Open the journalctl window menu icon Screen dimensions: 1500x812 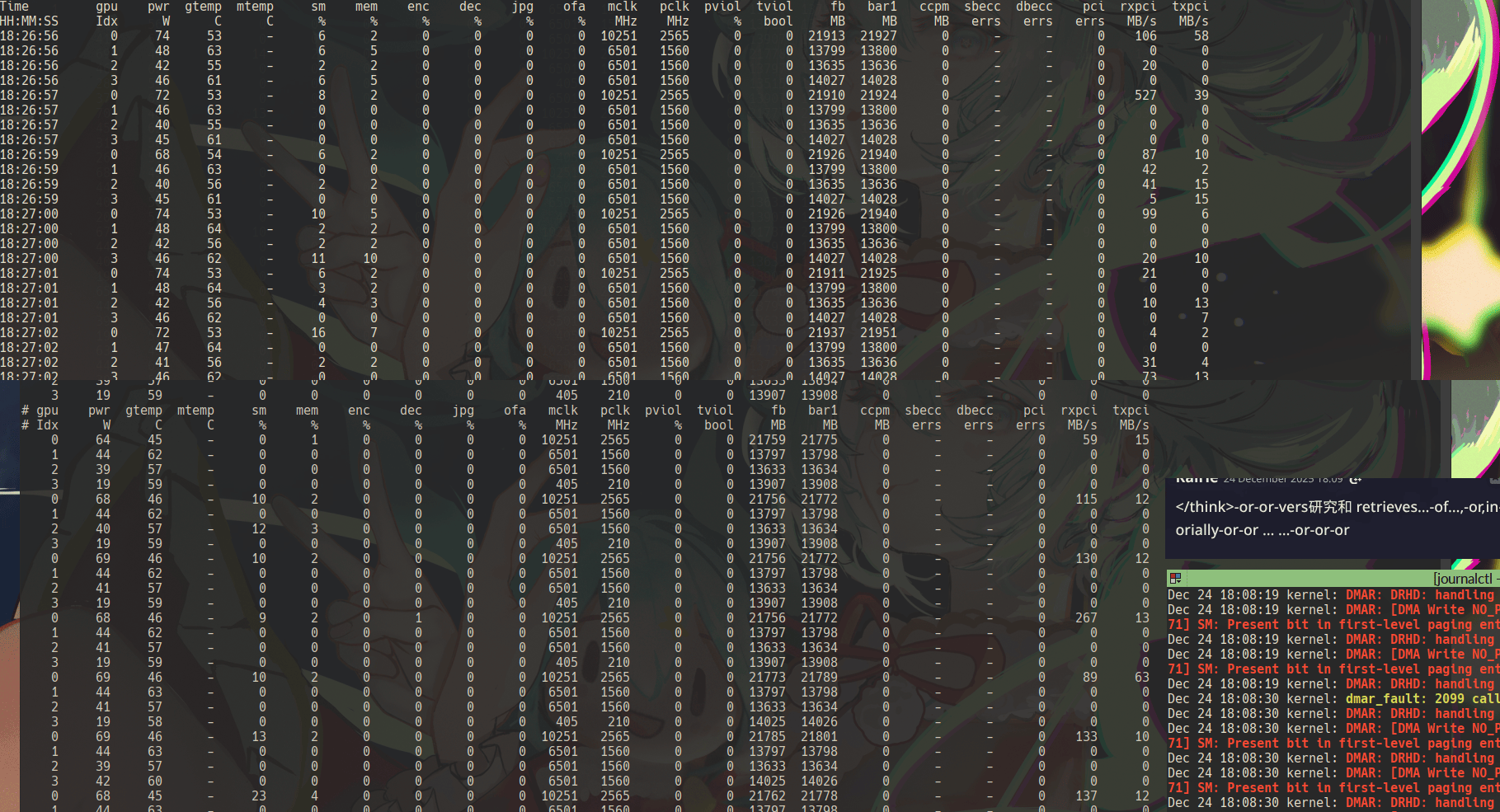(1175, 579)
